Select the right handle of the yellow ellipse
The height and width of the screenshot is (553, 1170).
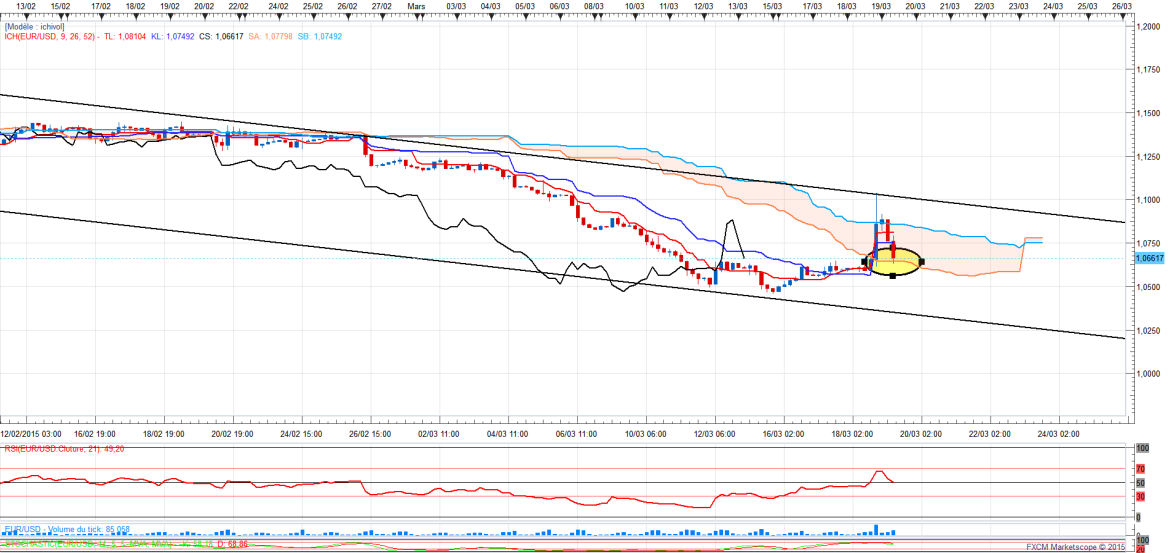922,261
